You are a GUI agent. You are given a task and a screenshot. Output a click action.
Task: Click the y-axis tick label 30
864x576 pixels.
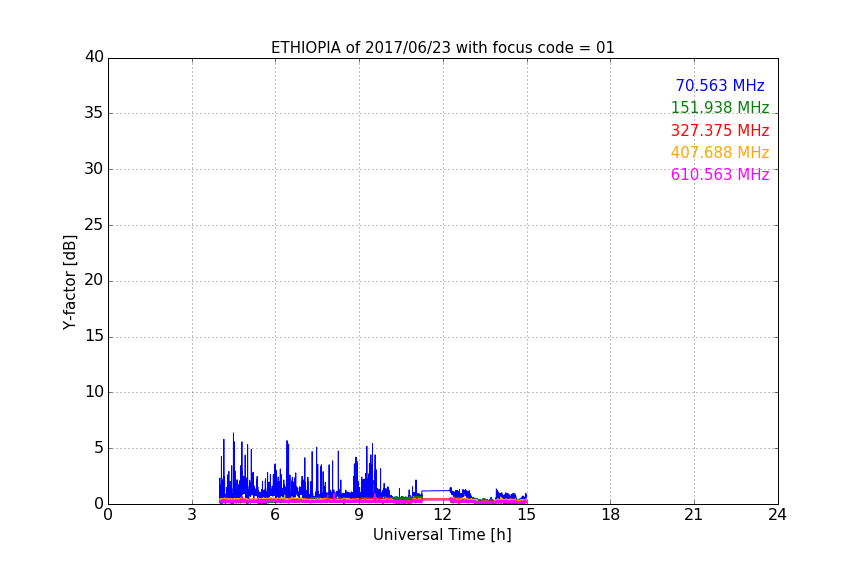tap(94, 169)
